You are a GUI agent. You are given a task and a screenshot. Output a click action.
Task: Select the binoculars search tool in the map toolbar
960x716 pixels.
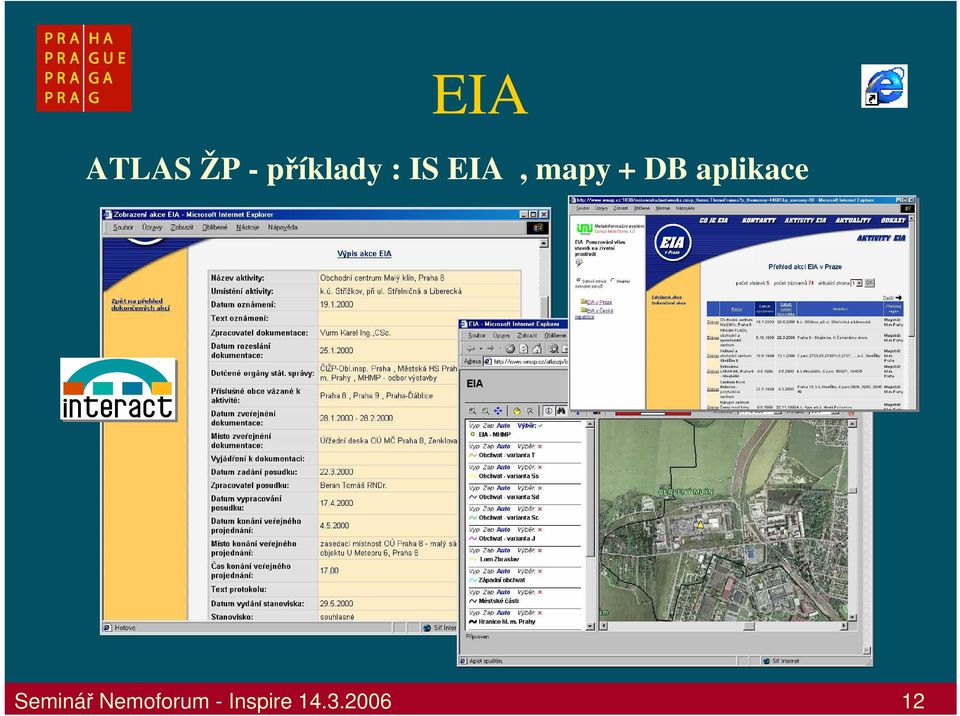point(561,411)
